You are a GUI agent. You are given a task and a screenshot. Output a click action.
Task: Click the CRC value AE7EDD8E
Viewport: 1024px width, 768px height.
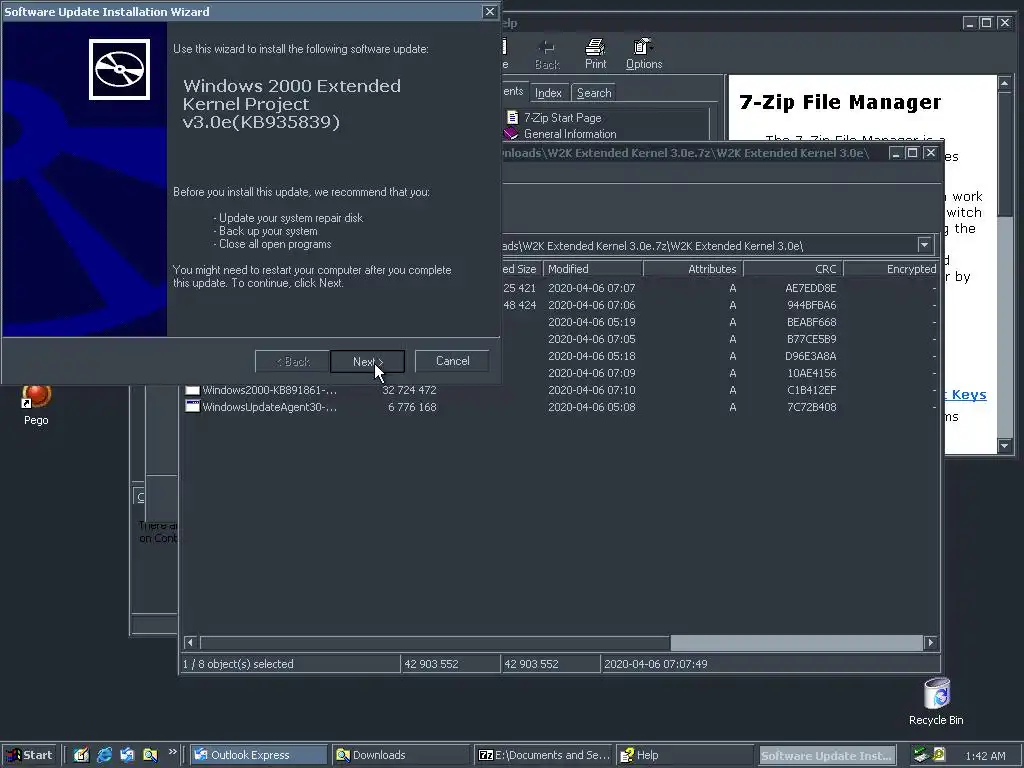click(811, 288)
